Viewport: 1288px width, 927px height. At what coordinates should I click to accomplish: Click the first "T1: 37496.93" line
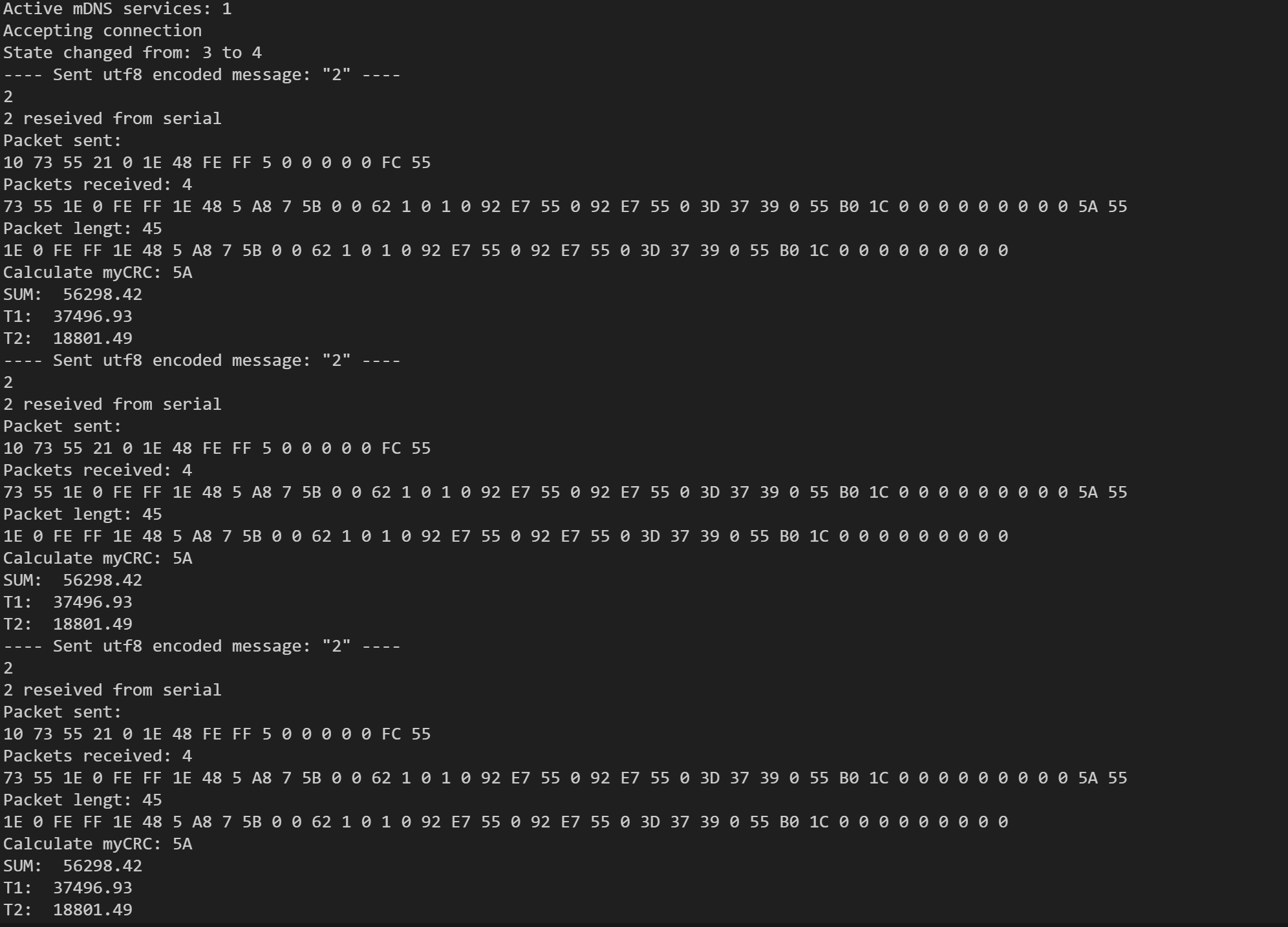coord(67,317)
